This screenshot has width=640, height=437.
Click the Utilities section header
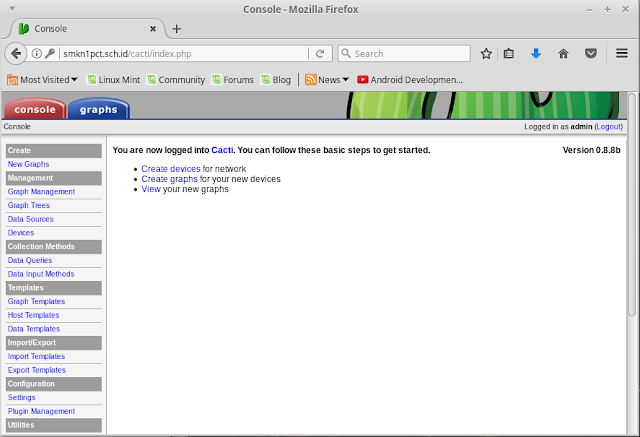(x=54, y=425)
